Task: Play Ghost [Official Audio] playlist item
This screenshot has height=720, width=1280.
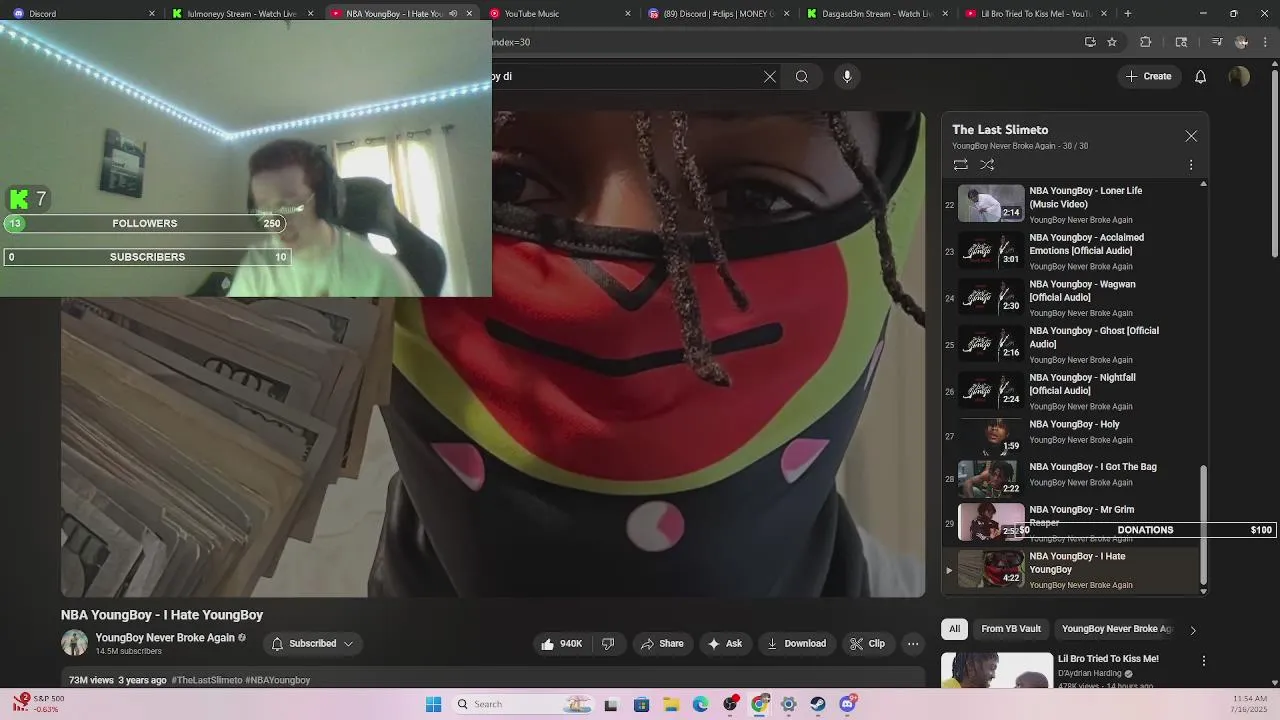Action: pos(1071,344)
